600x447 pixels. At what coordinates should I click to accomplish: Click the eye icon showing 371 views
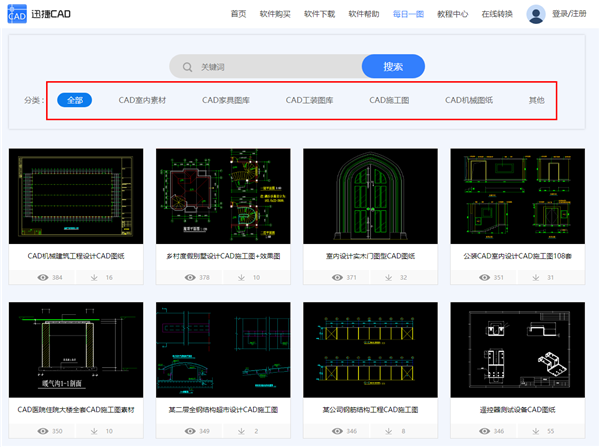[x=337, y=277]
